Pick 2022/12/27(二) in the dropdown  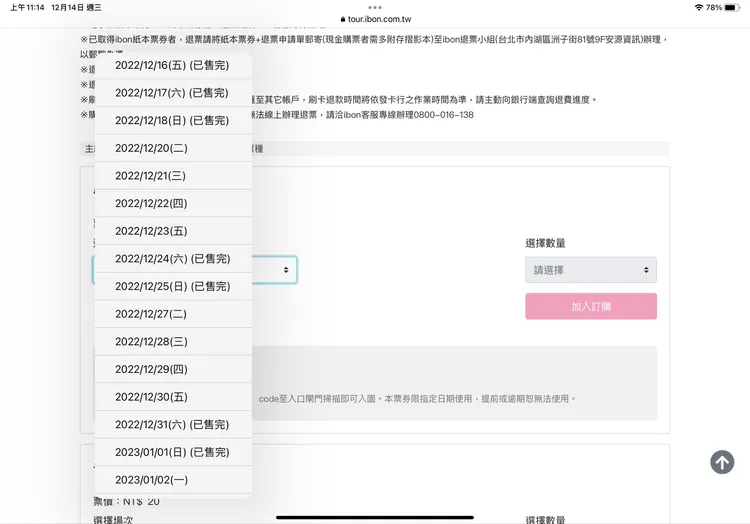[x=172, y=314]
